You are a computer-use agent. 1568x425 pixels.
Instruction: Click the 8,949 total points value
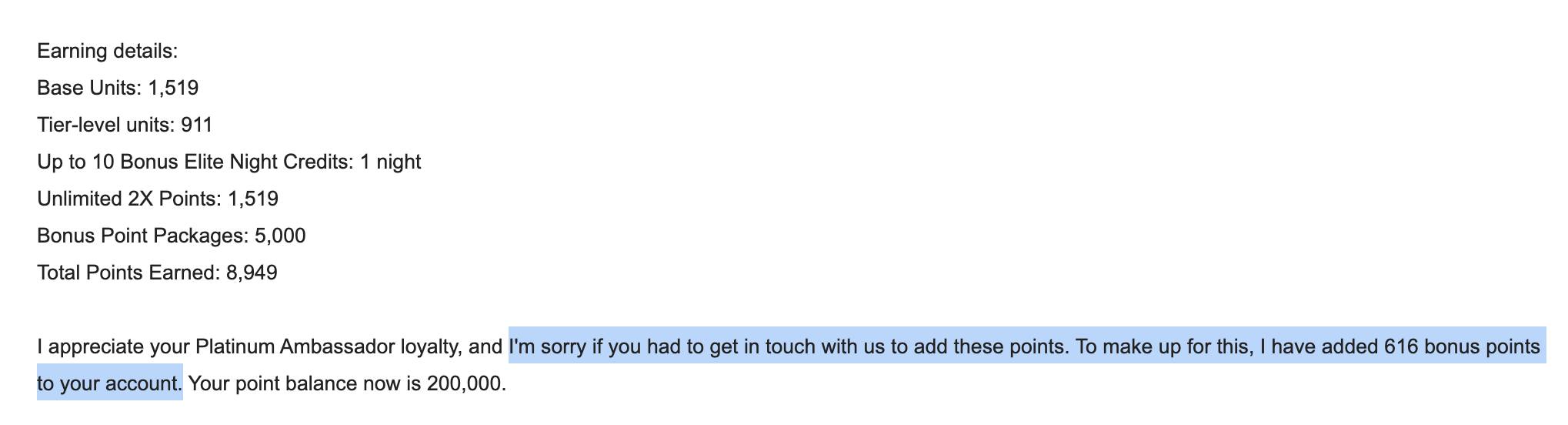tap(252, 273)
